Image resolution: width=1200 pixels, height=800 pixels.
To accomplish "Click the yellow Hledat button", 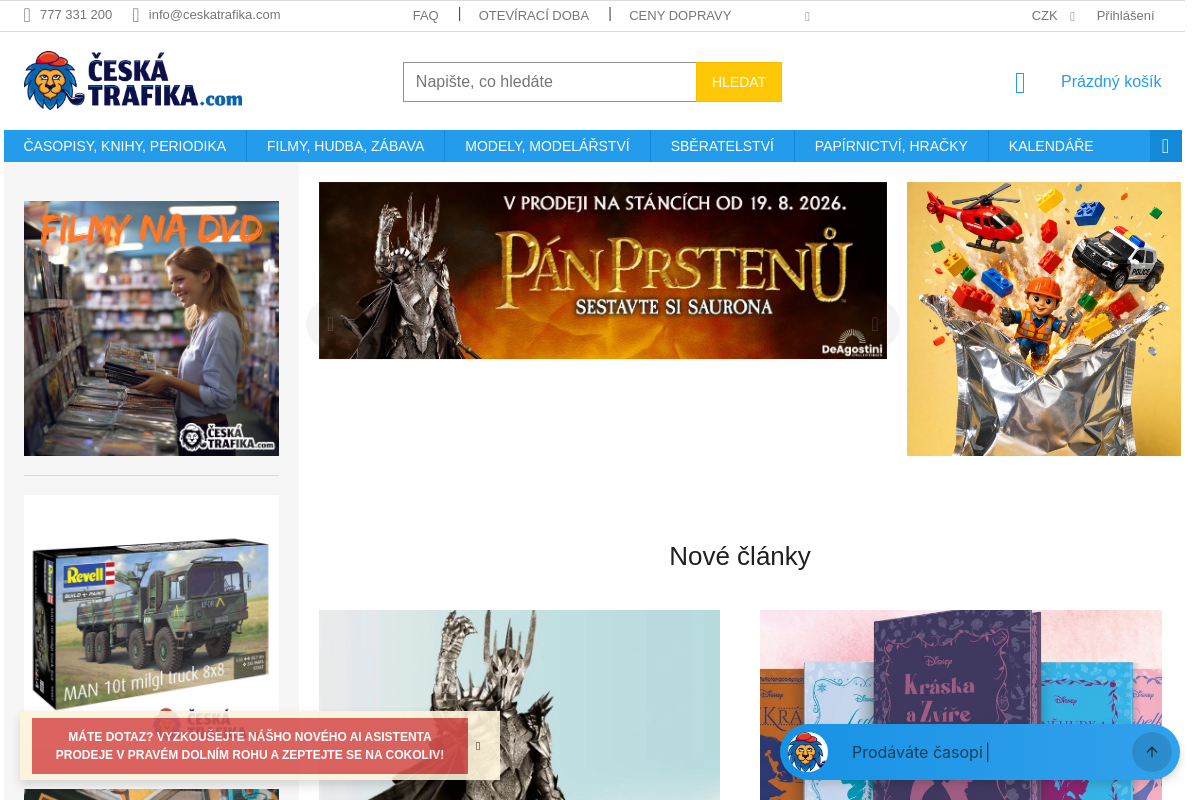I will point(739,82).
